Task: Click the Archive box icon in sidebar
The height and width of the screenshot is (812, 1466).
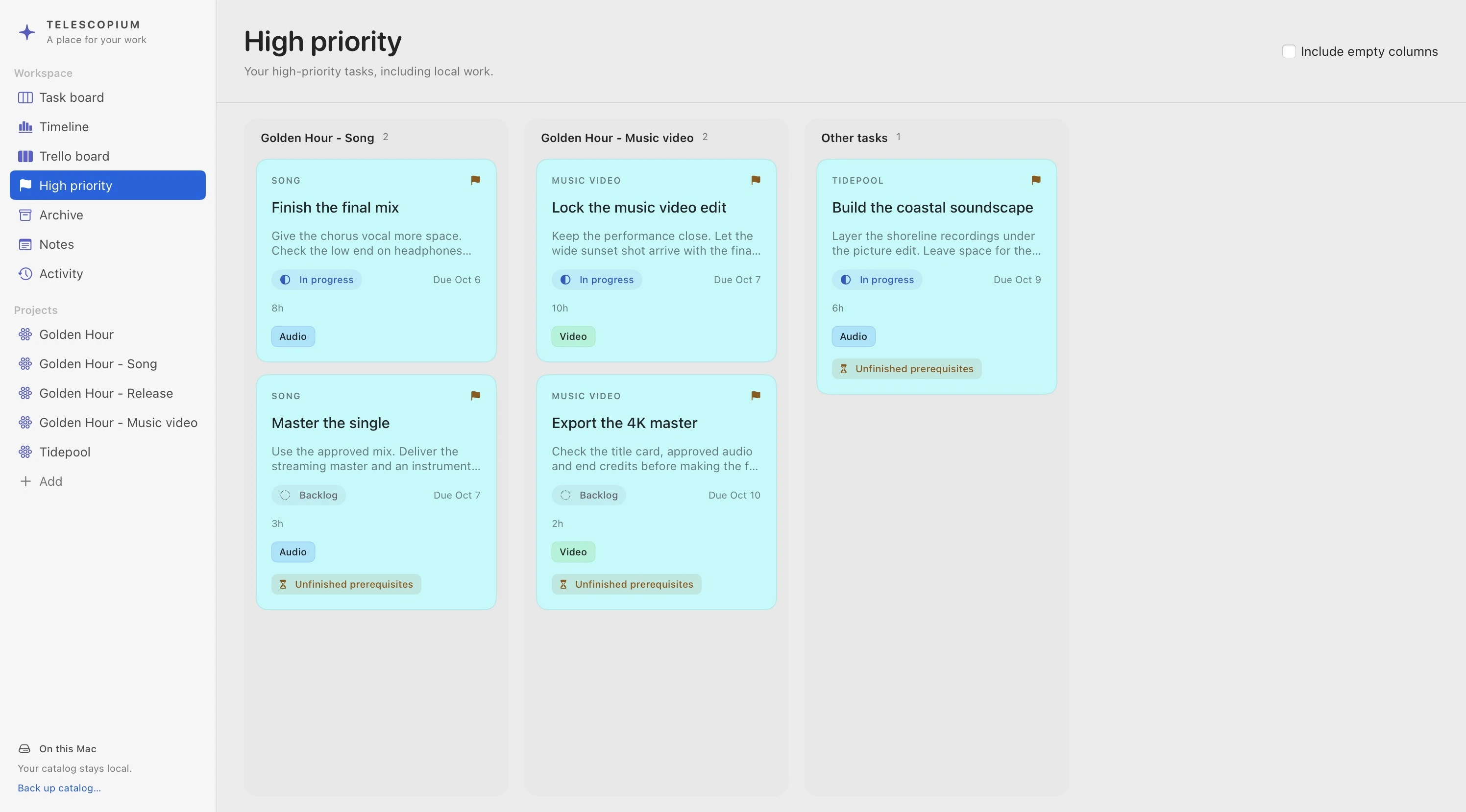Action: 25,215
